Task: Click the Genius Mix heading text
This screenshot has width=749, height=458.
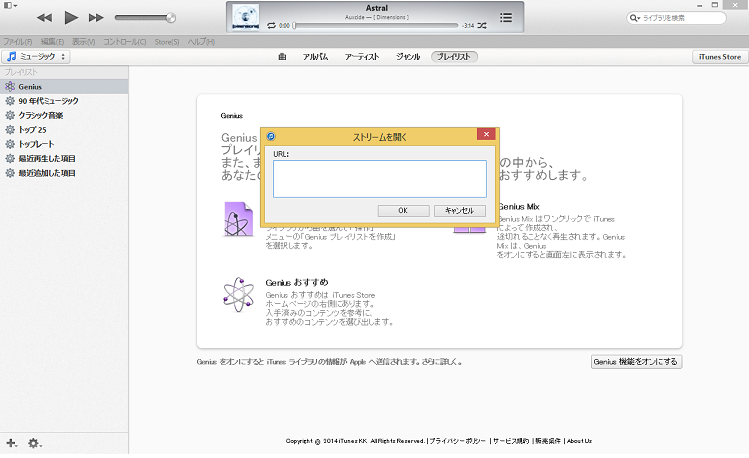Action: pyautogui.click(x=519, y=207)
